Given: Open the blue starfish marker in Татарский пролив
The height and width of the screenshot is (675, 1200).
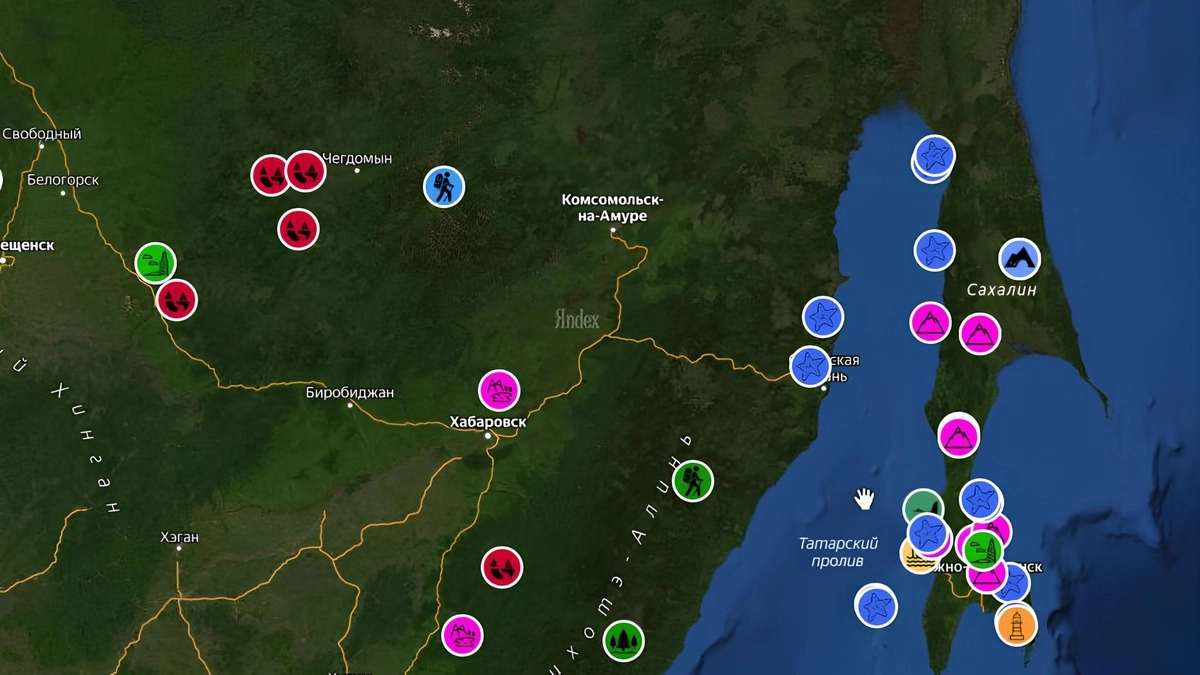Looking at the screenshot, I should coord(876,606).
